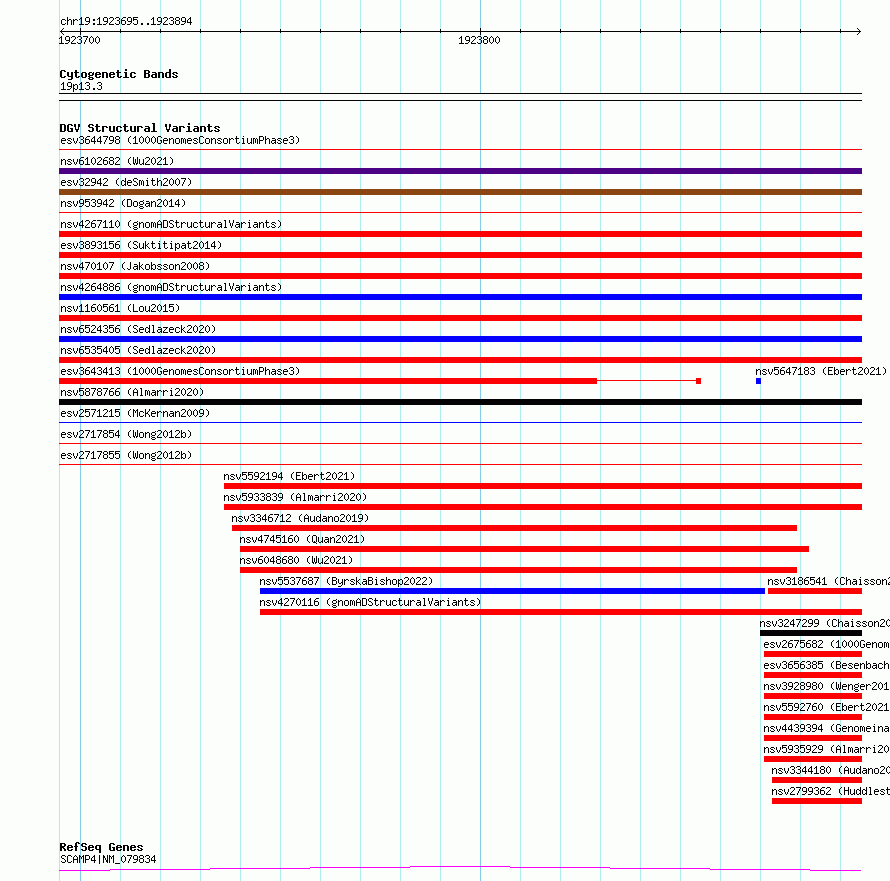Click the nsv470107 (Jakobsson2008) label
The width and height of the screenshot is (890, 881).
click(135, 266)
